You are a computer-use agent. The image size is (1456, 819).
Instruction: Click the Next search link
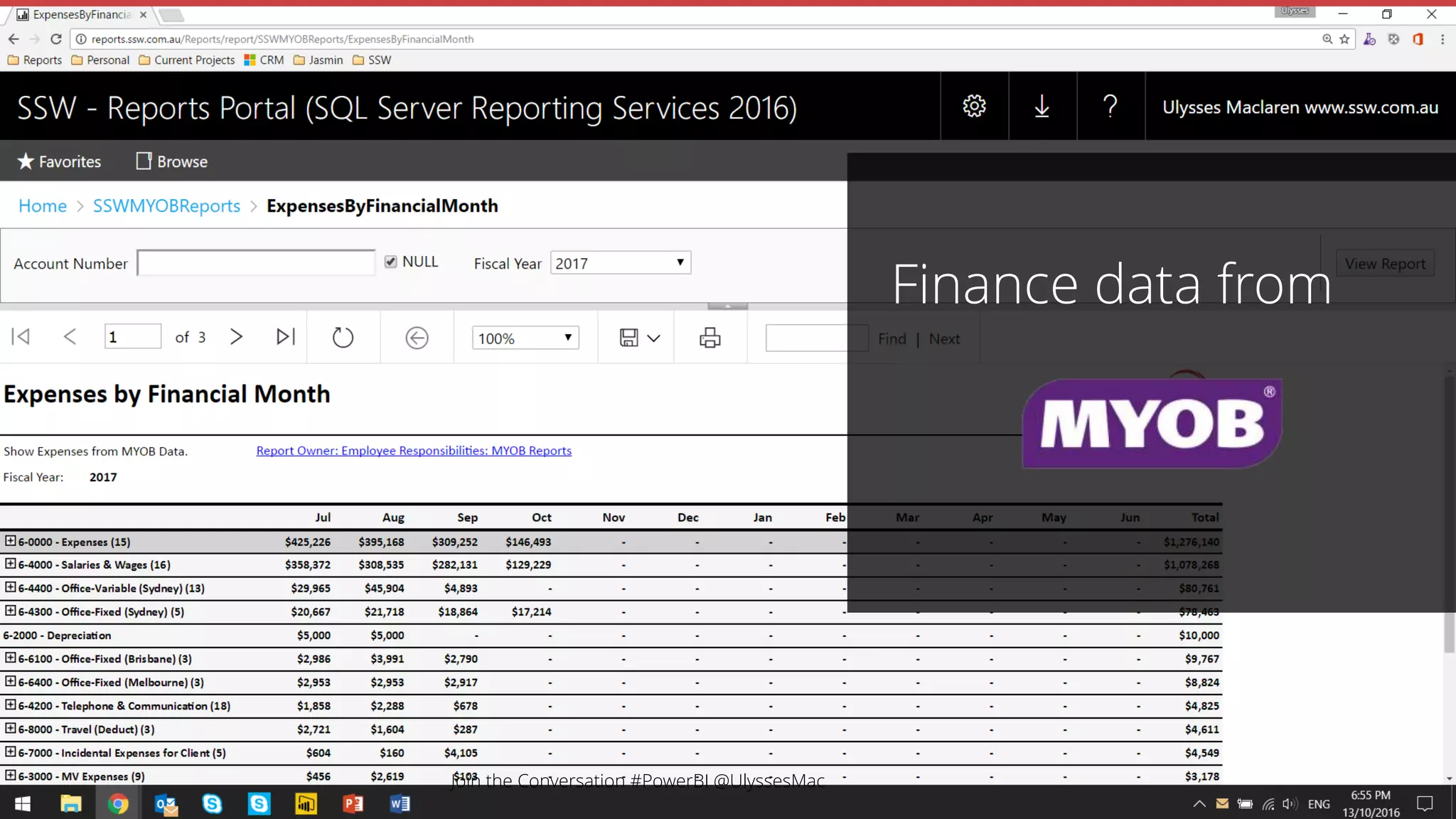(944, 339)
